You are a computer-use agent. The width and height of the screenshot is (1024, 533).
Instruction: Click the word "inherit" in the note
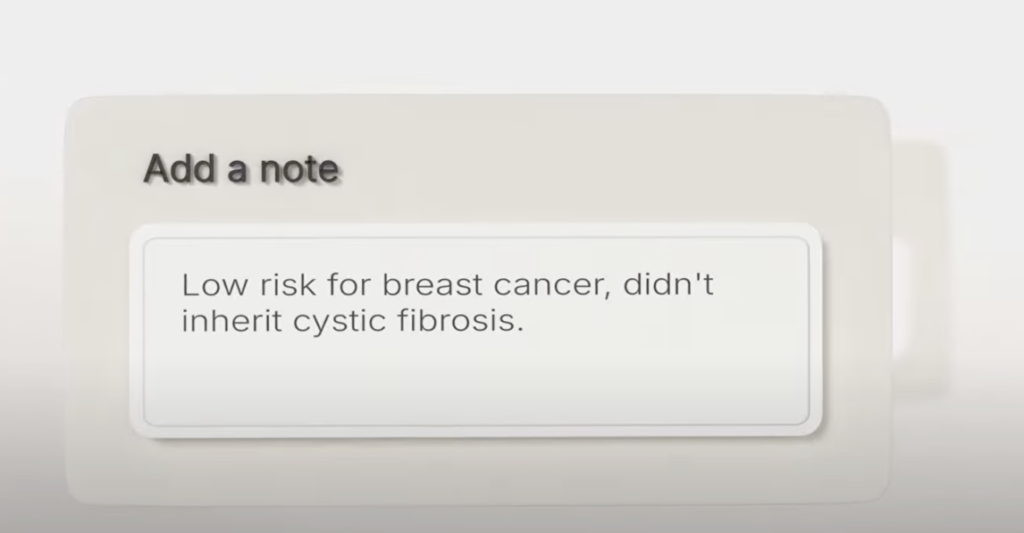coord(231,320)
